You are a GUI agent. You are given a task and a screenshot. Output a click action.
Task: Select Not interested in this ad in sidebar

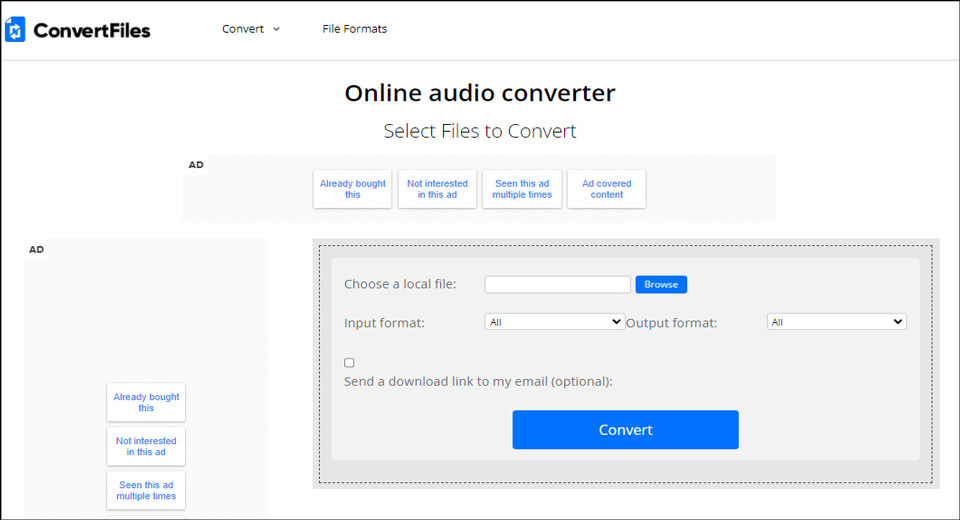(146, 447)
